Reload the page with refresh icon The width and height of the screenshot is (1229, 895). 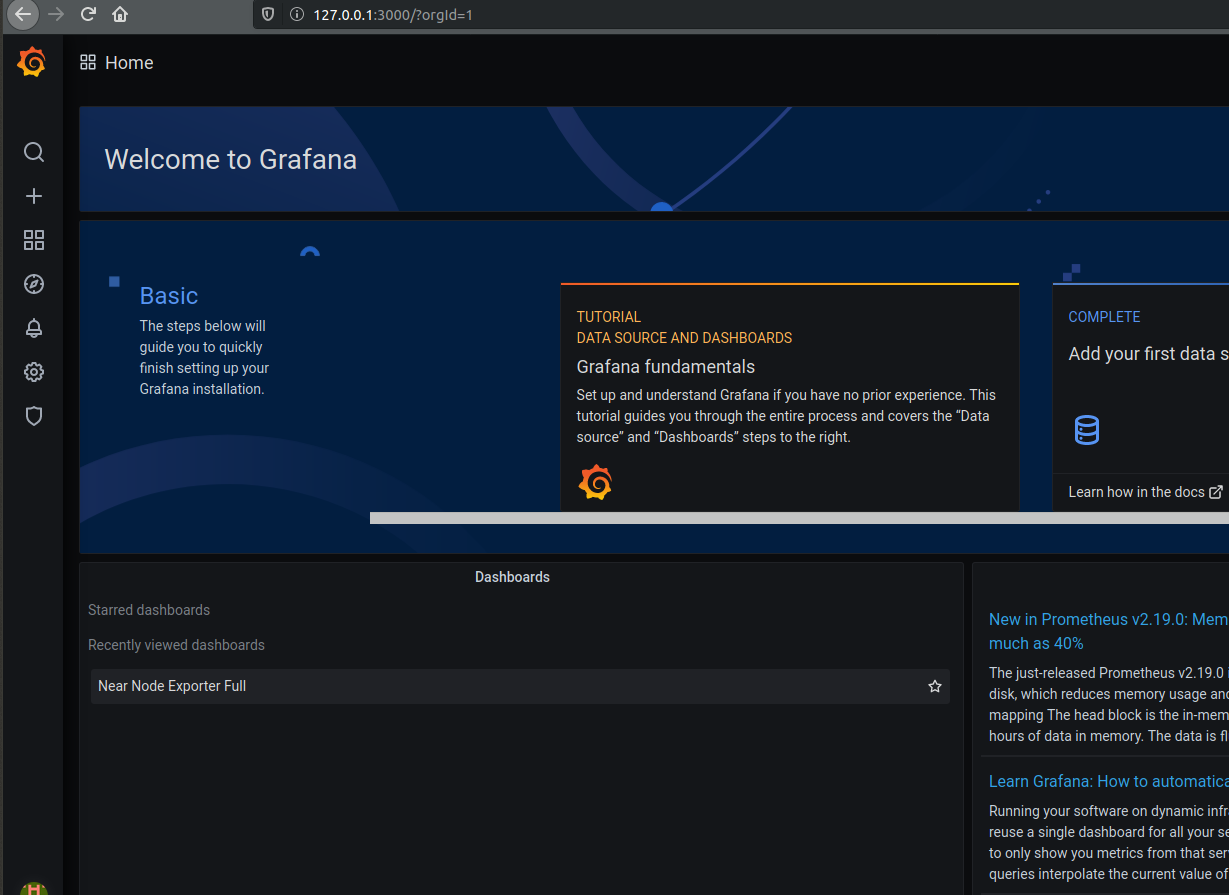(x=88, y=14)
